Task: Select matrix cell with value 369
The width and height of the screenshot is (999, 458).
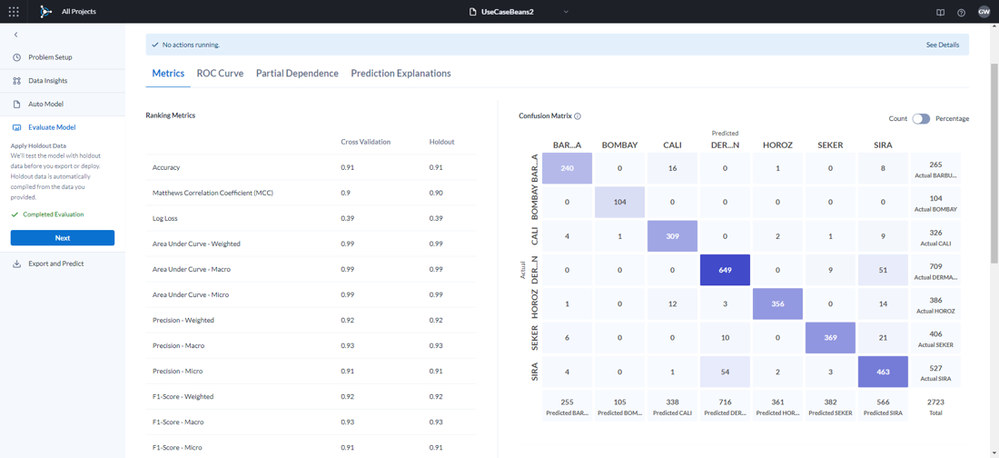Action: coord(829,338)
